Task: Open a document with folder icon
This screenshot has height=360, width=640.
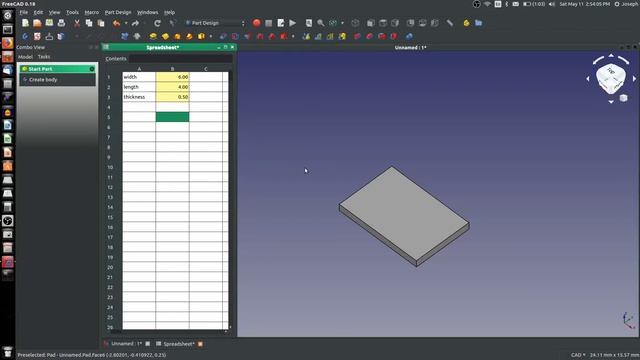Action: click(37, 23)
